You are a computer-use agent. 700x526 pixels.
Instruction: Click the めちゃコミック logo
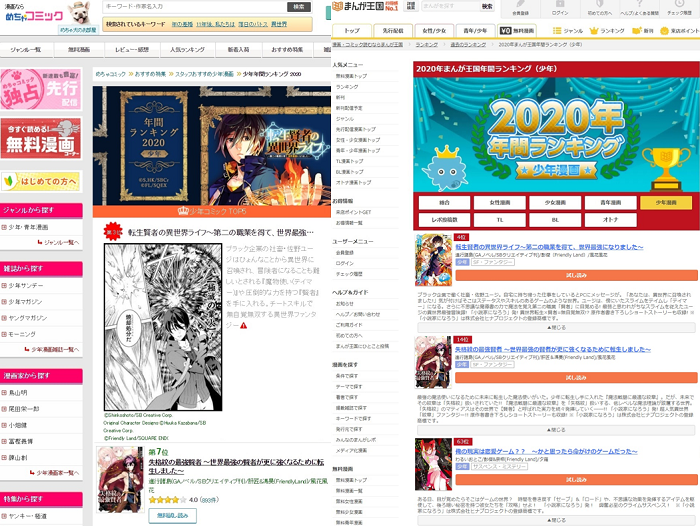33,16
